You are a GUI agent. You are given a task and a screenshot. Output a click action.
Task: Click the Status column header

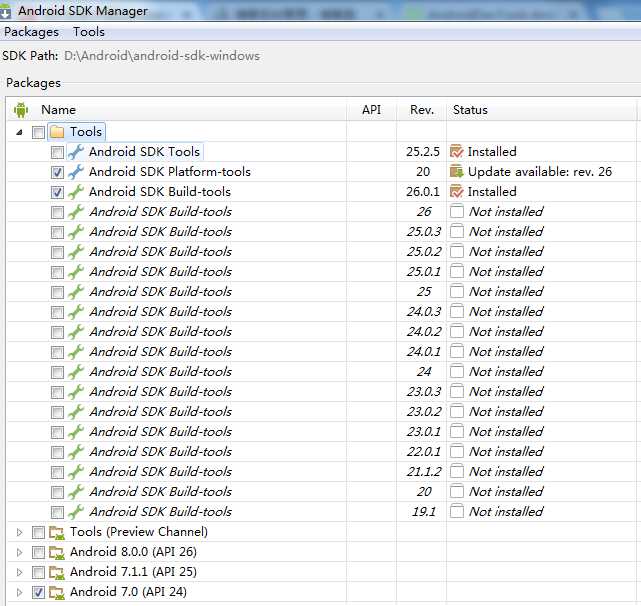coord(470,110)
